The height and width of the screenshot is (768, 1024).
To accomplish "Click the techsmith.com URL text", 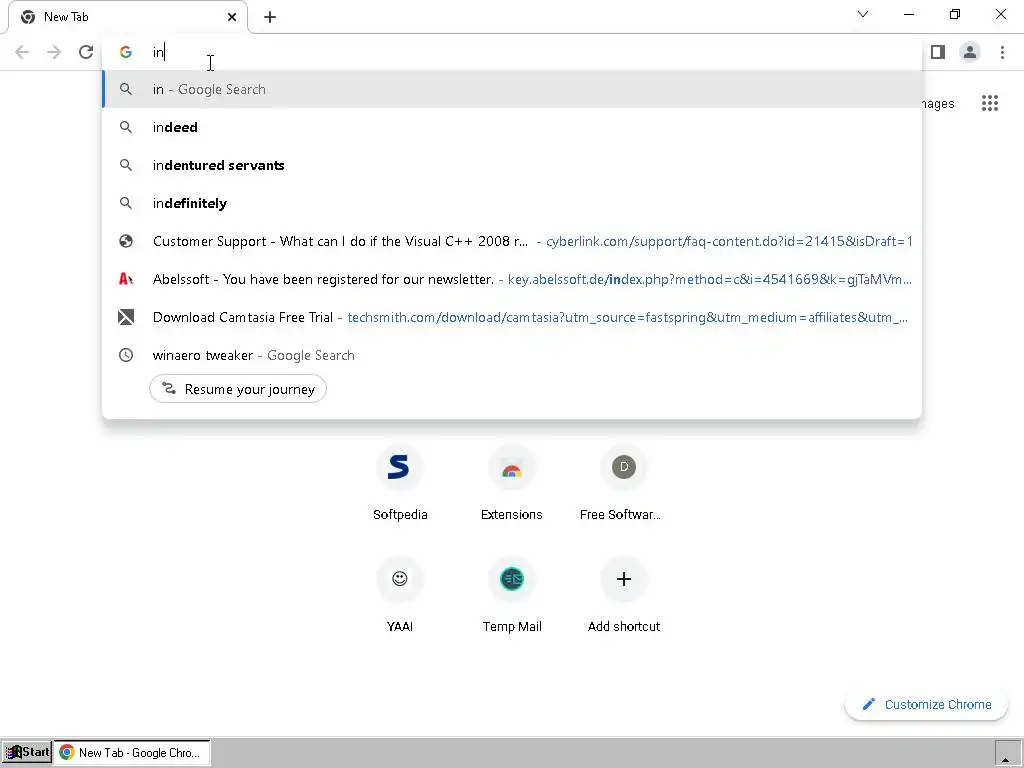I will coord(627,317).
